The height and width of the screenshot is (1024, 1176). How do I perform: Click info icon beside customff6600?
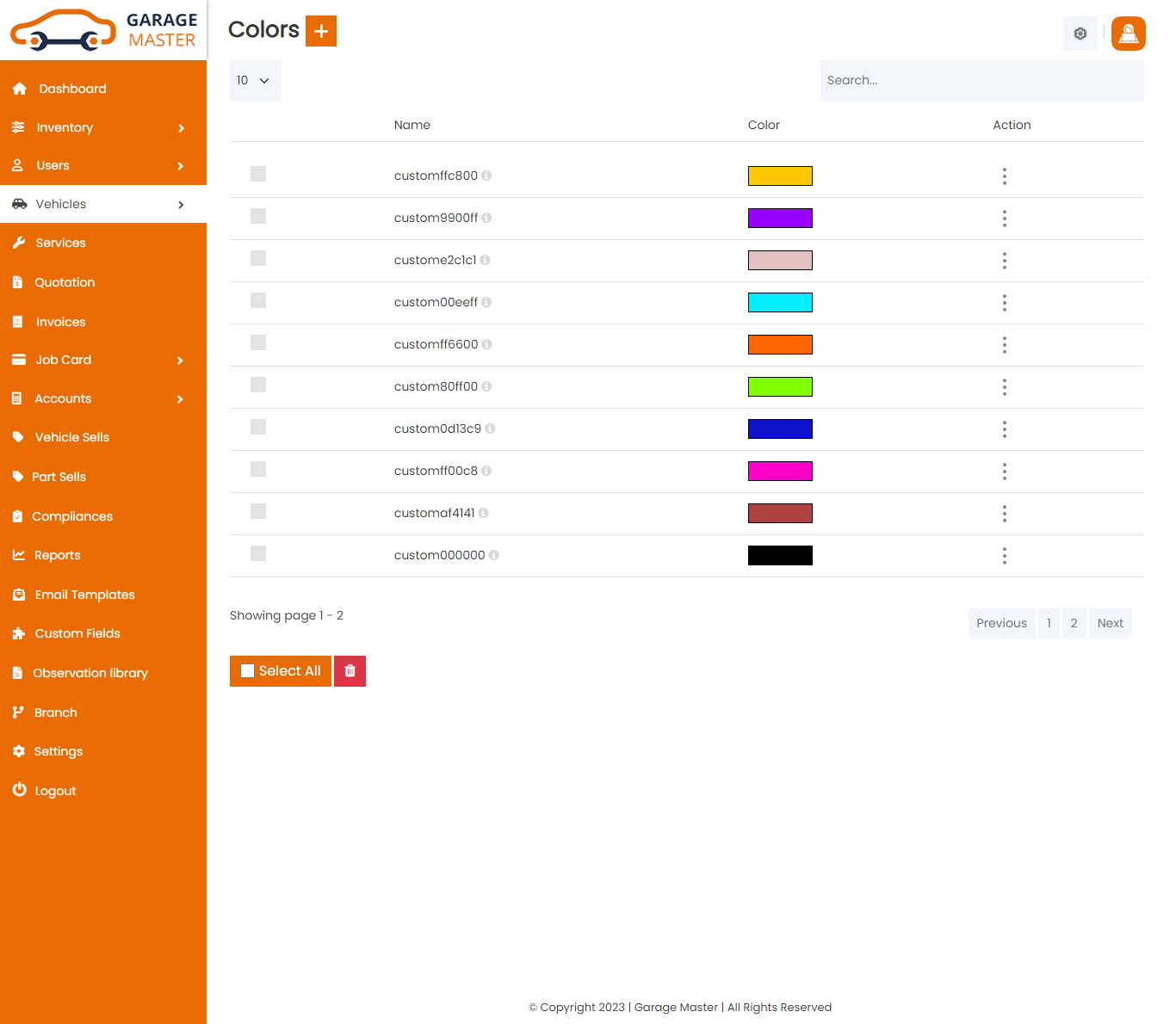coord(486,344)
